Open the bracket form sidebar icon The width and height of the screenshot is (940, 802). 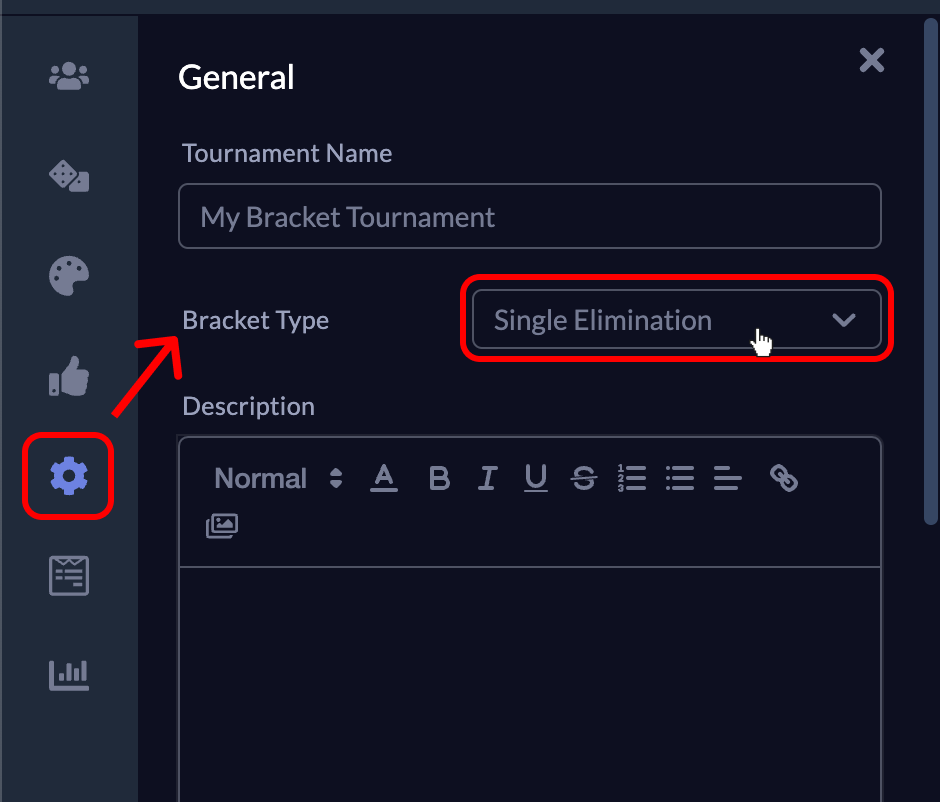(69, 575)
